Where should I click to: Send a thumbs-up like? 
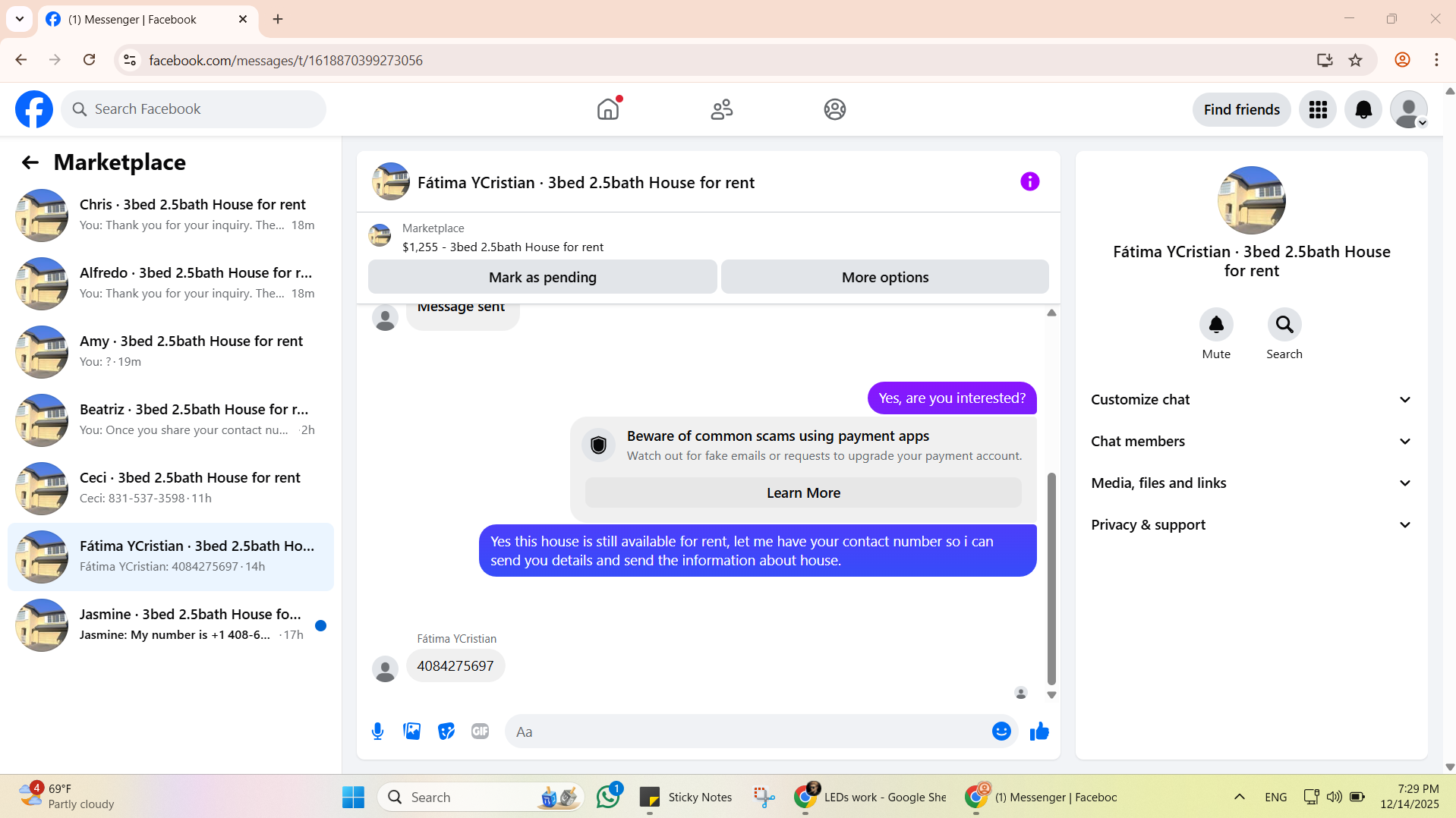pyautogui.click(x=1039, y=731)
